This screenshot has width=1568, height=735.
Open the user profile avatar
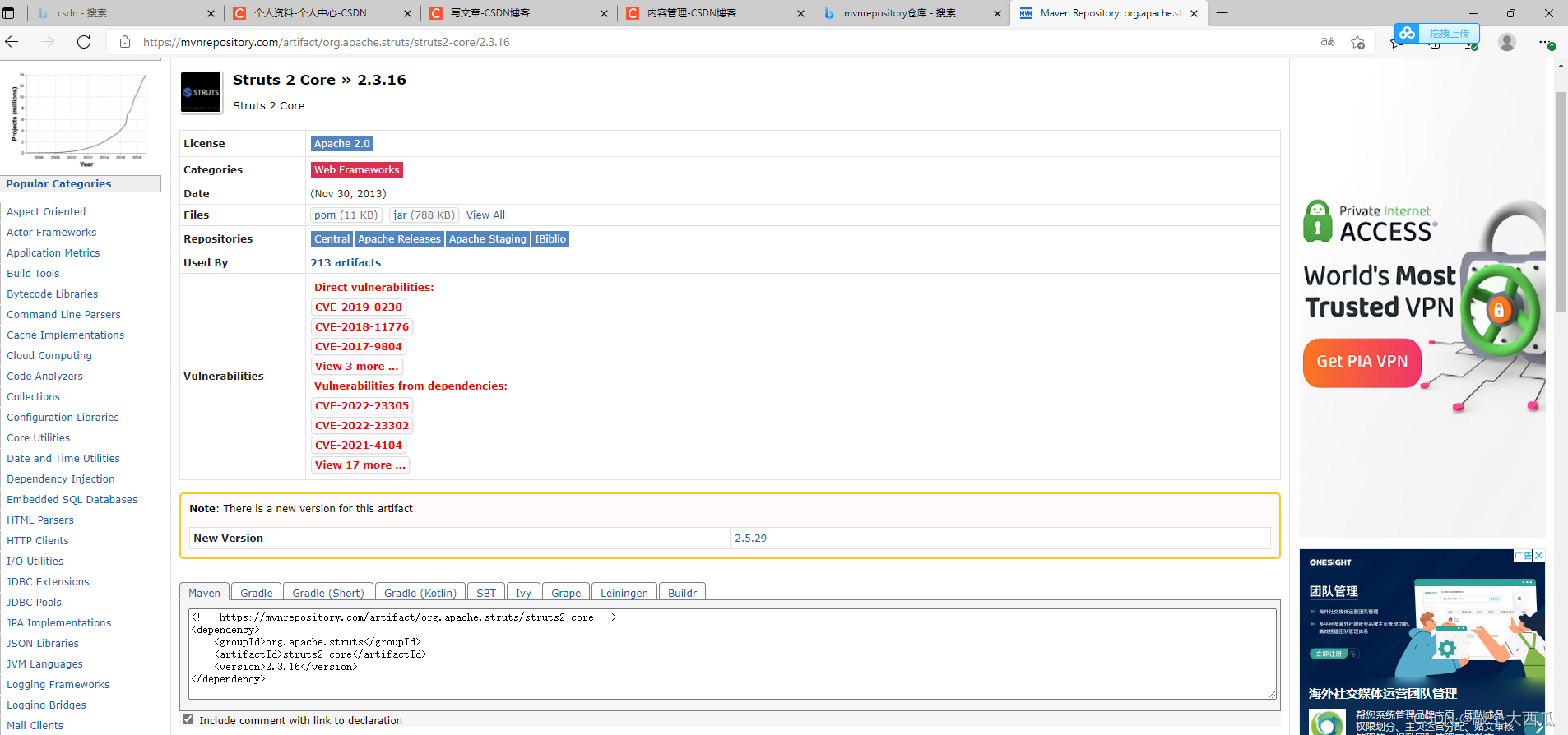[1507, 42]
